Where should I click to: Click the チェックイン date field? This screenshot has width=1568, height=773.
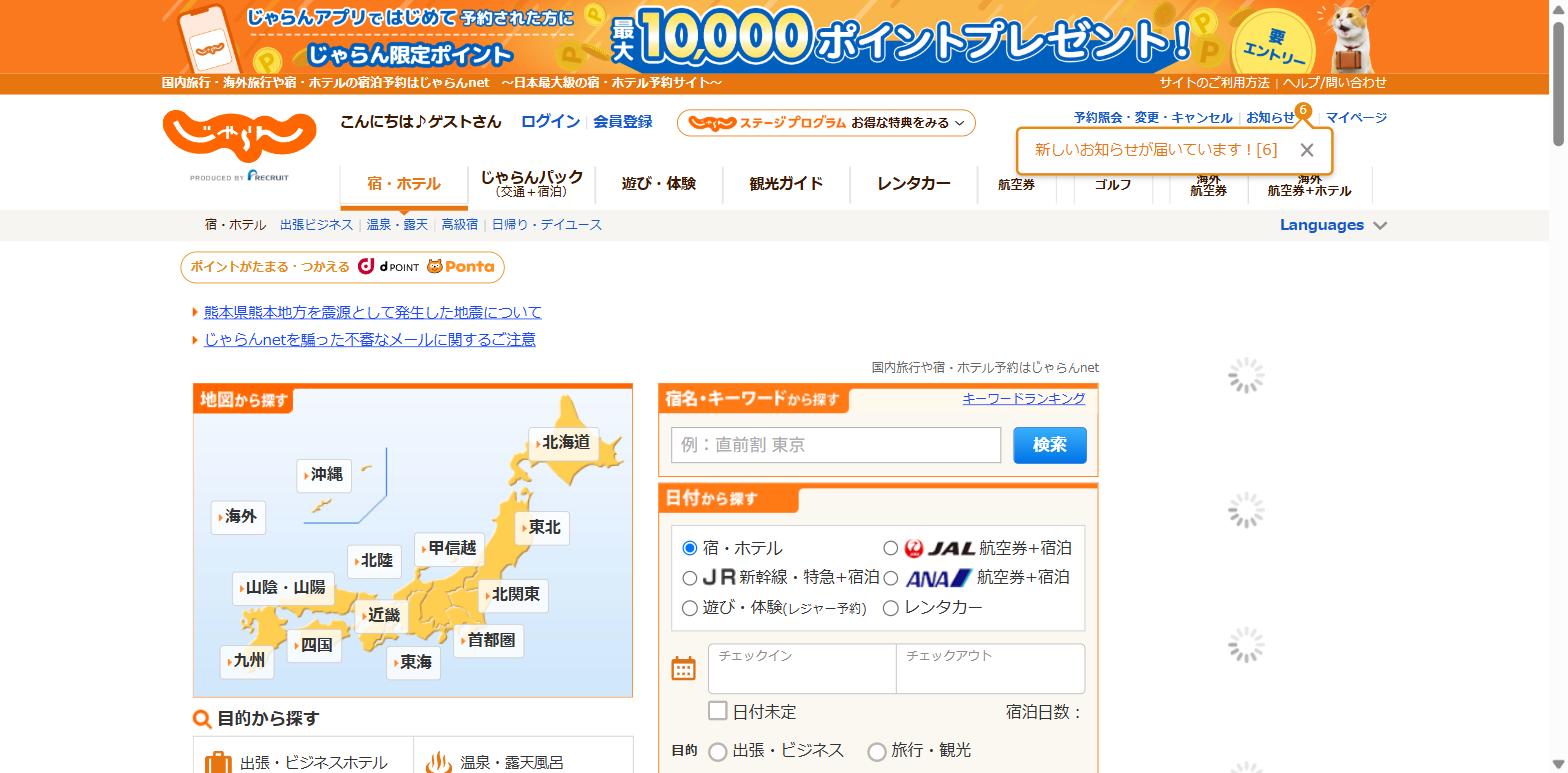pos(802,668)
